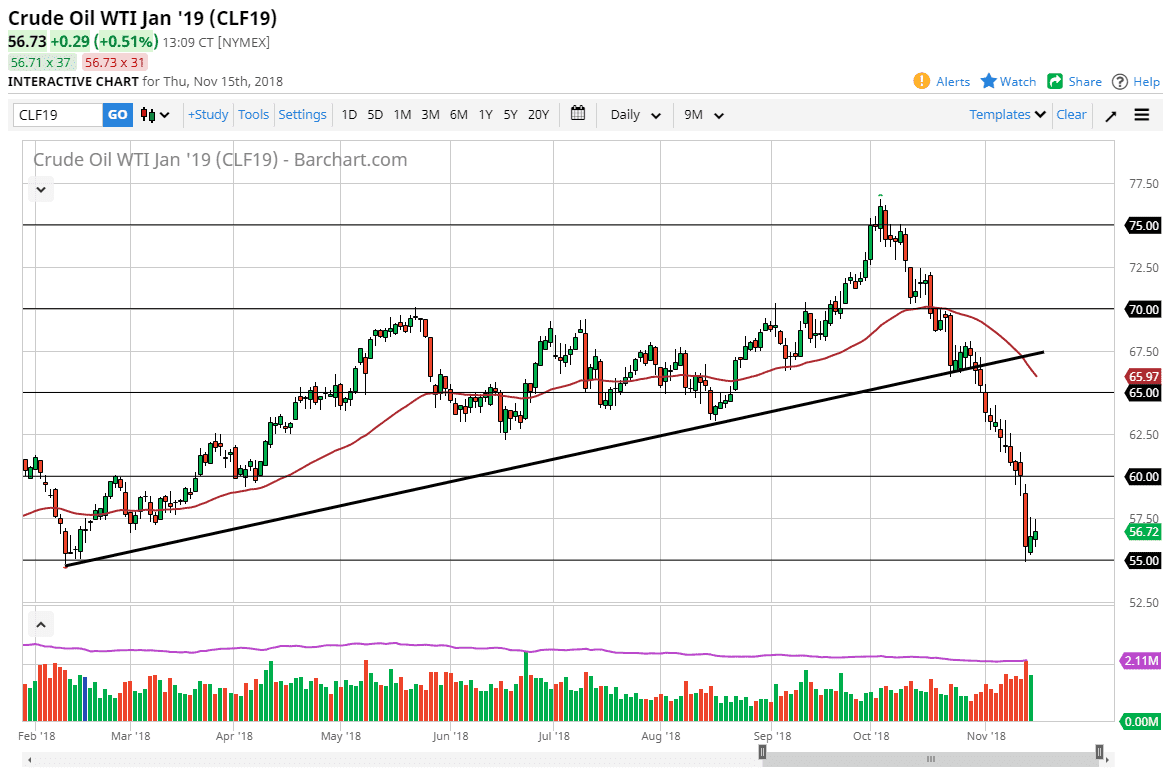Click the full-screen arrow icon
This screenshot has height=775, width=1170.
1110,114
